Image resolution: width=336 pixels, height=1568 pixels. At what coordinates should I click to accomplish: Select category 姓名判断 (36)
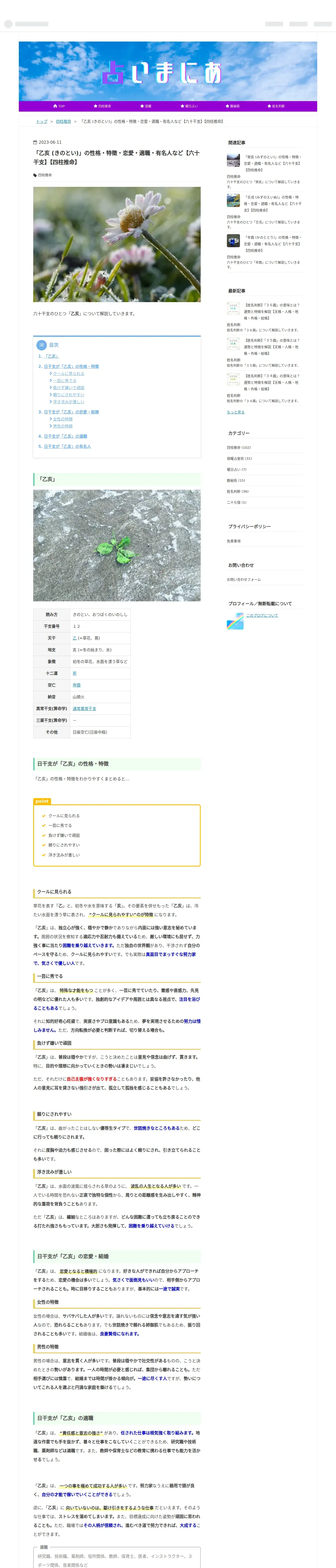tap(238, 491)
